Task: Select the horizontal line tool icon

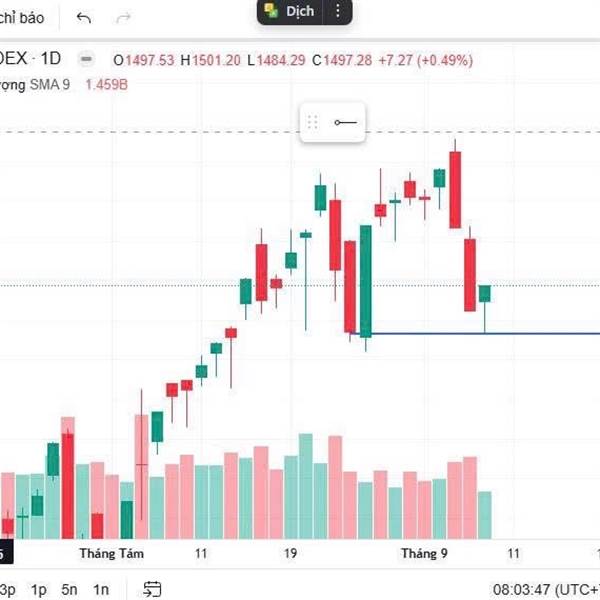Action: tap(345, 122)
